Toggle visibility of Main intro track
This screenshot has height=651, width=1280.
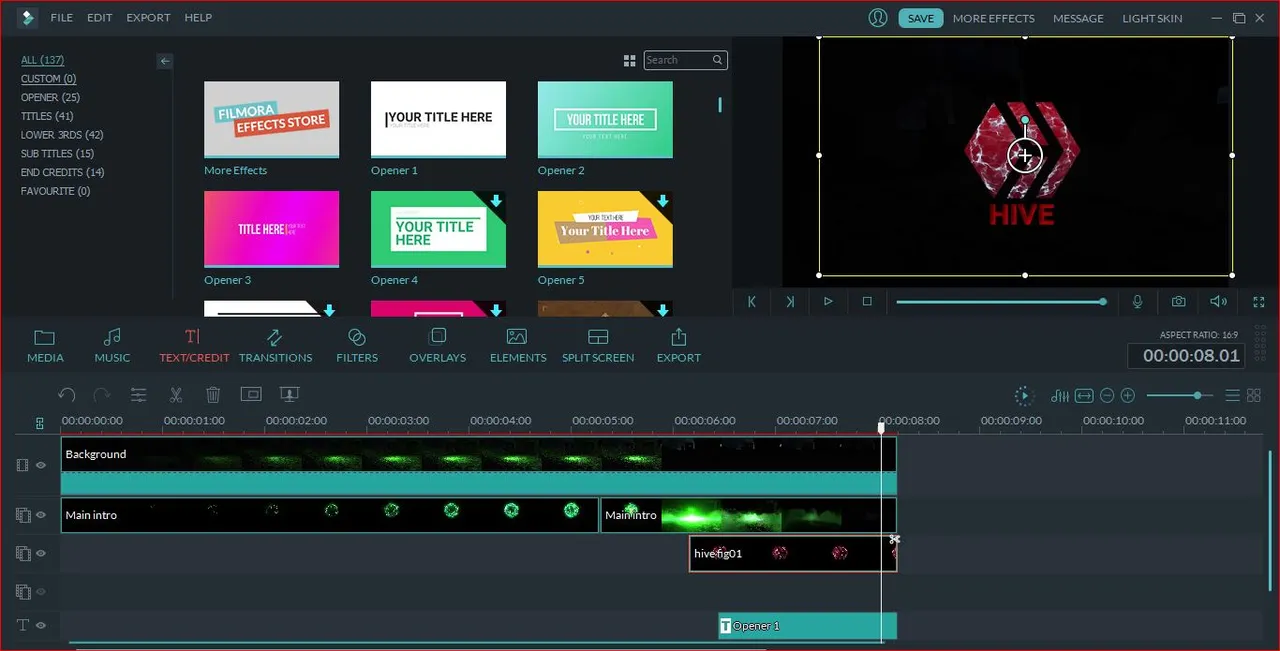click(x=41, y=515)
